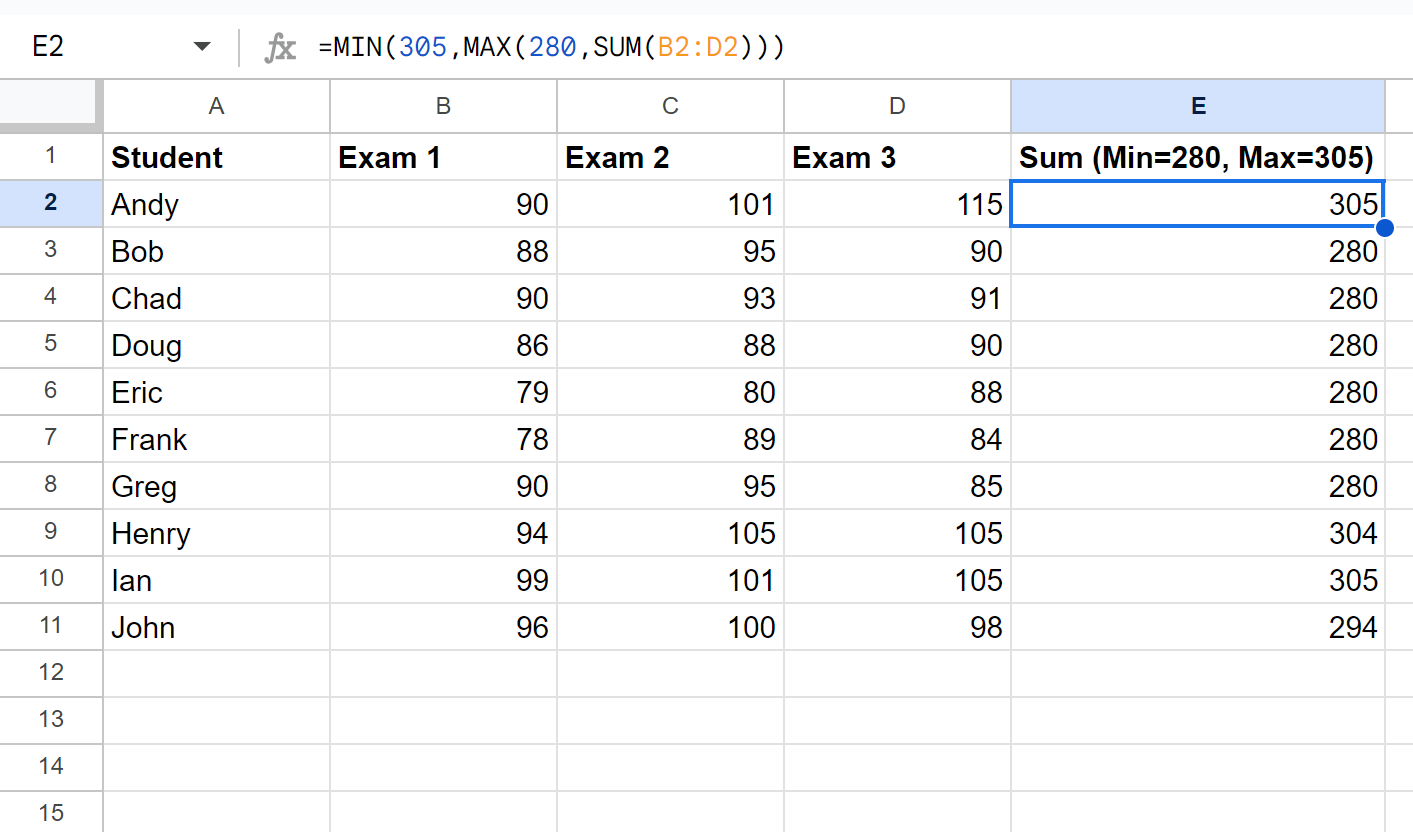Screen dimensions: 1413x832
Task: Click empty cell E13
Action: point(1198,721)
